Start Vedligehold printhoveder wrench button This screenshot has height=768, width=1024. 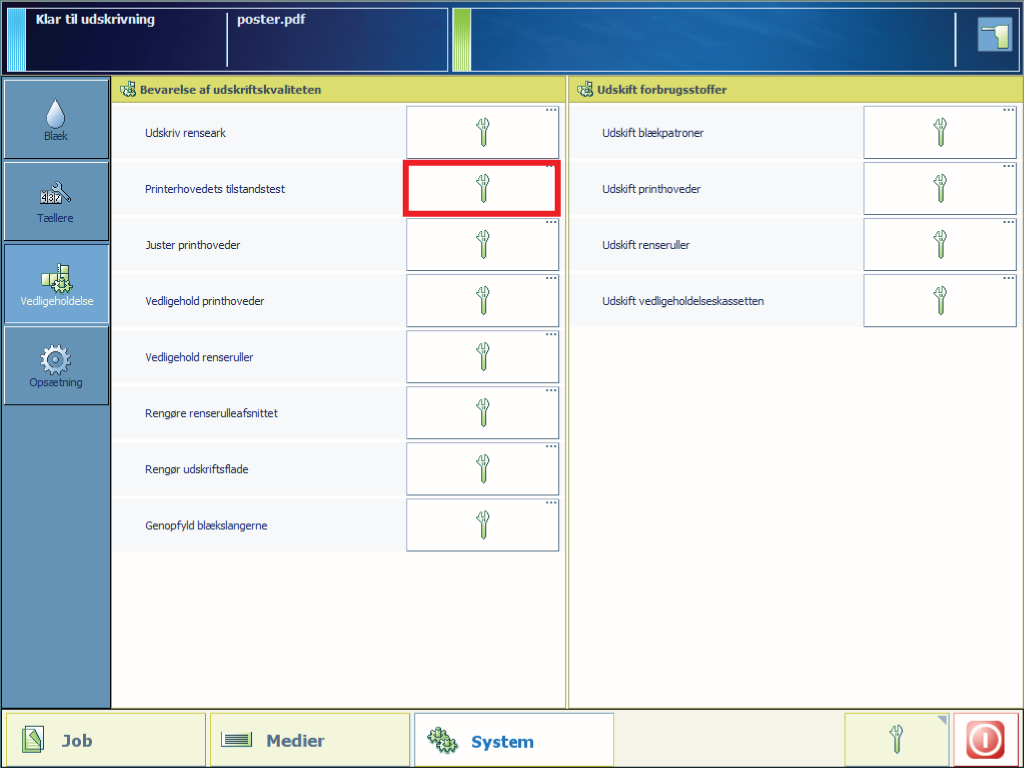(483, 301)
